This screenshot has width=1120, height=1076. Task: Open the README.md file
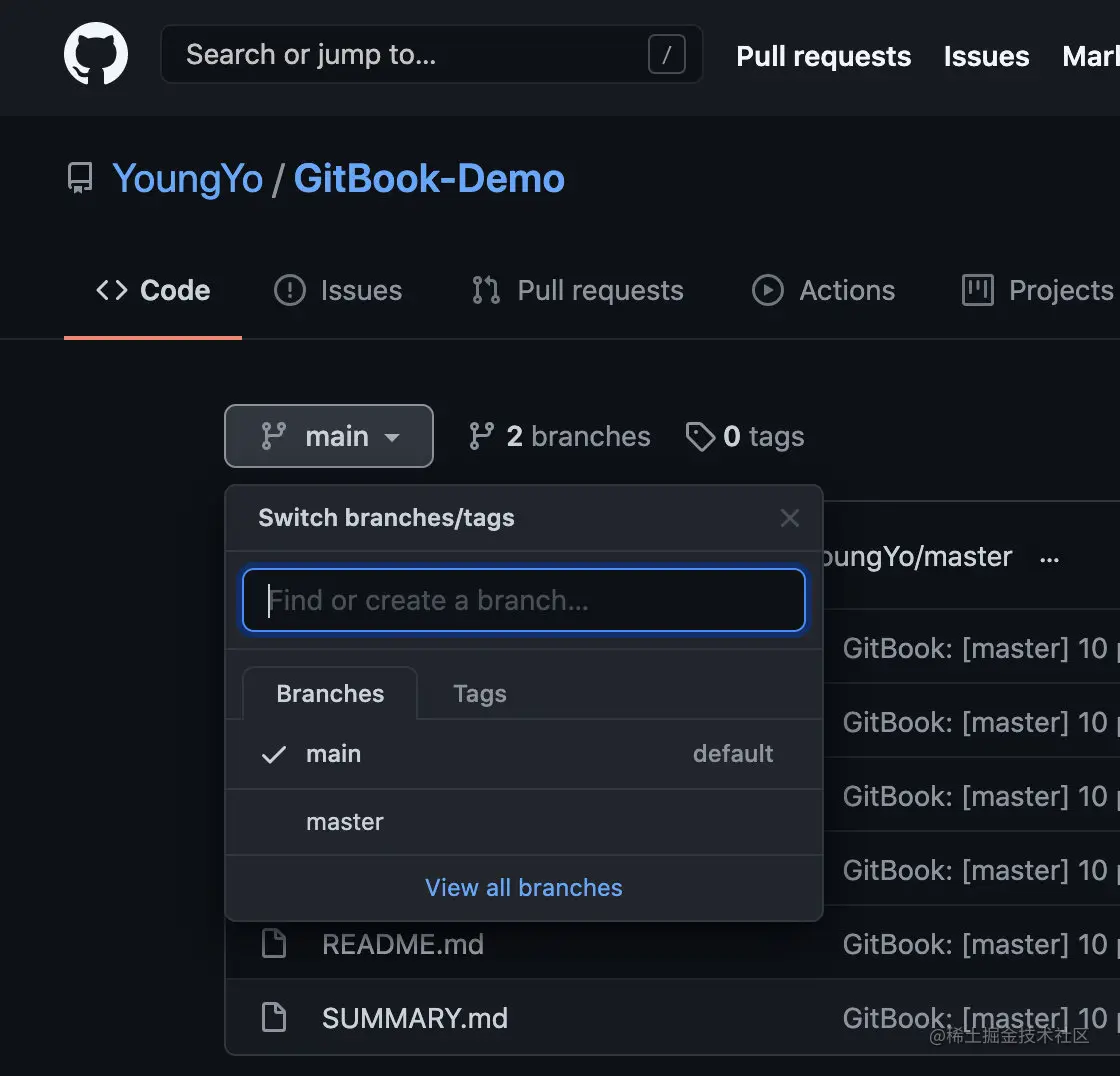403,945
